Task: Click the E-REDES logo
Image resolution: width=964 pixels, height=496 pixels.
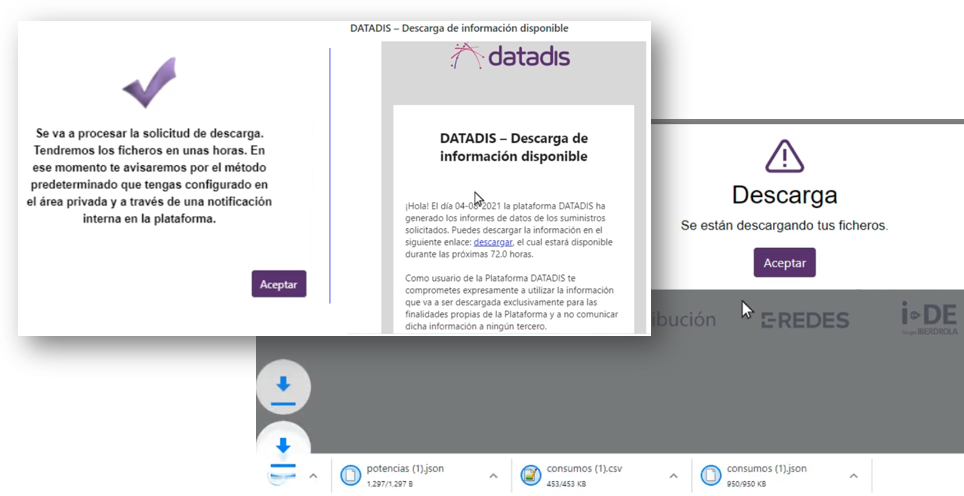Action: [x=805, y=320]
